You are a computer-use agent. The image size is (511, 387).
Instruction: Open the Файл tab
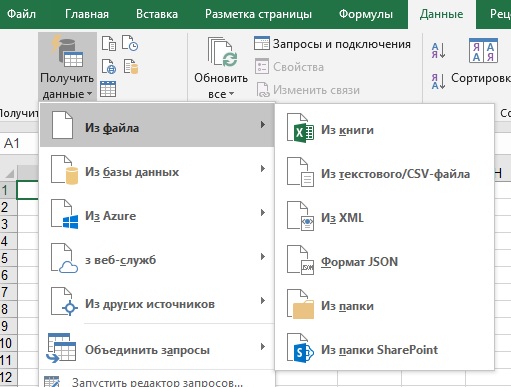pos(21,14)
